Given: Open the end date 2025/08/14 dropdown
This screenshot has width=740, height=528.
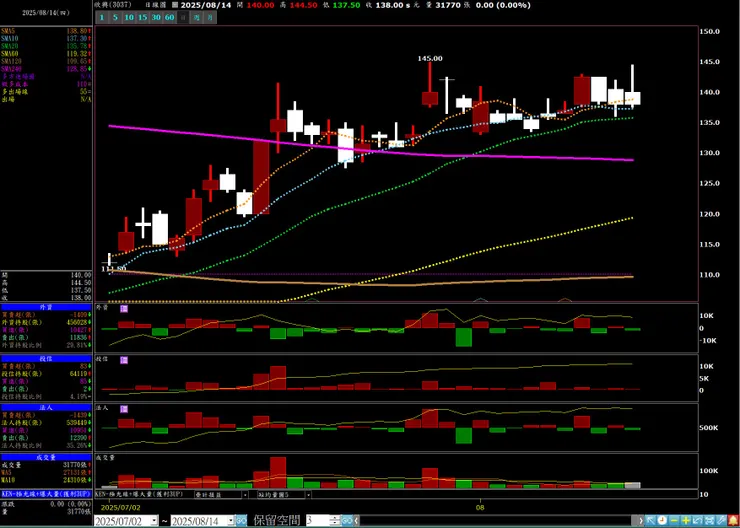Looking at the screenshot, I should [x=230, y=520].
